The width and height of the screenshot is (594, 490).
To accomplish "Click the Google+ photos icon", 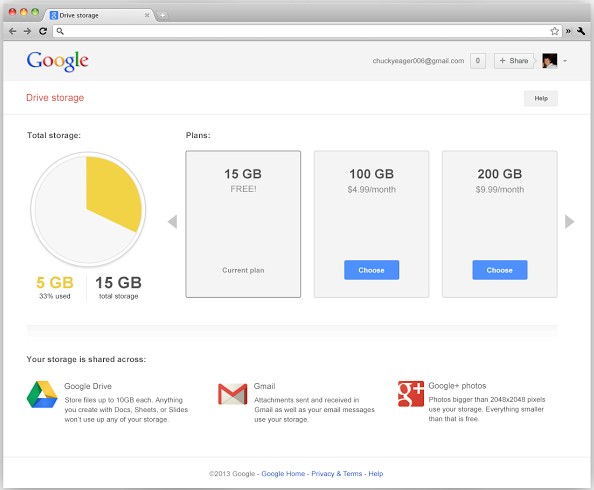I will 411,394.
